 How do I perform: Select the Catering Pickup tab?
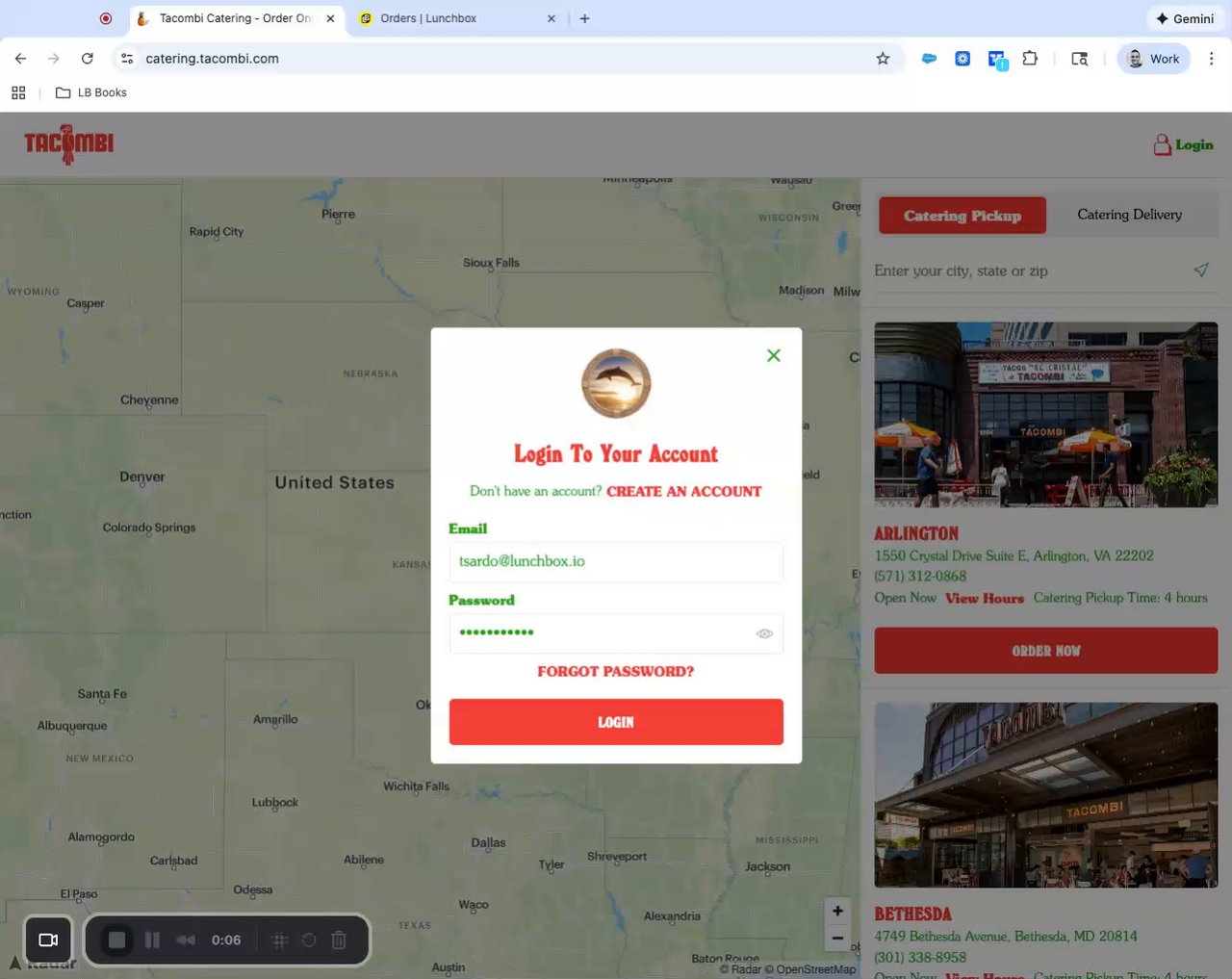click(962, 216)
